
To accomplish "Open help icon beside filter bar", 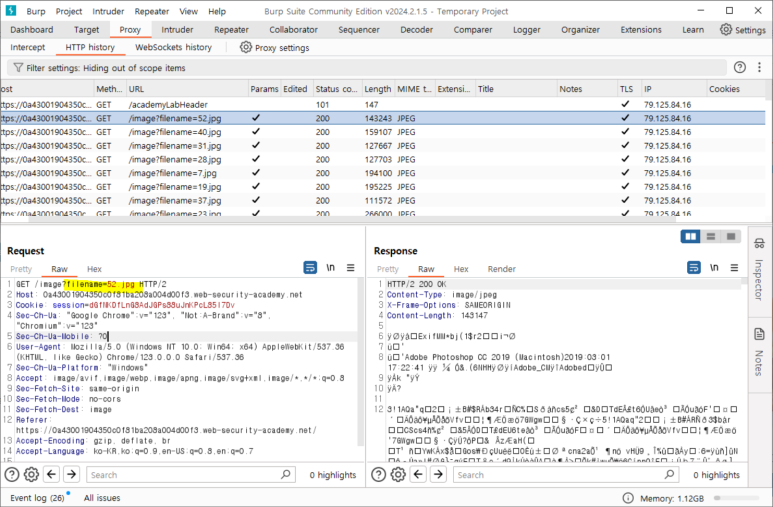I will (x=739, y=68).
